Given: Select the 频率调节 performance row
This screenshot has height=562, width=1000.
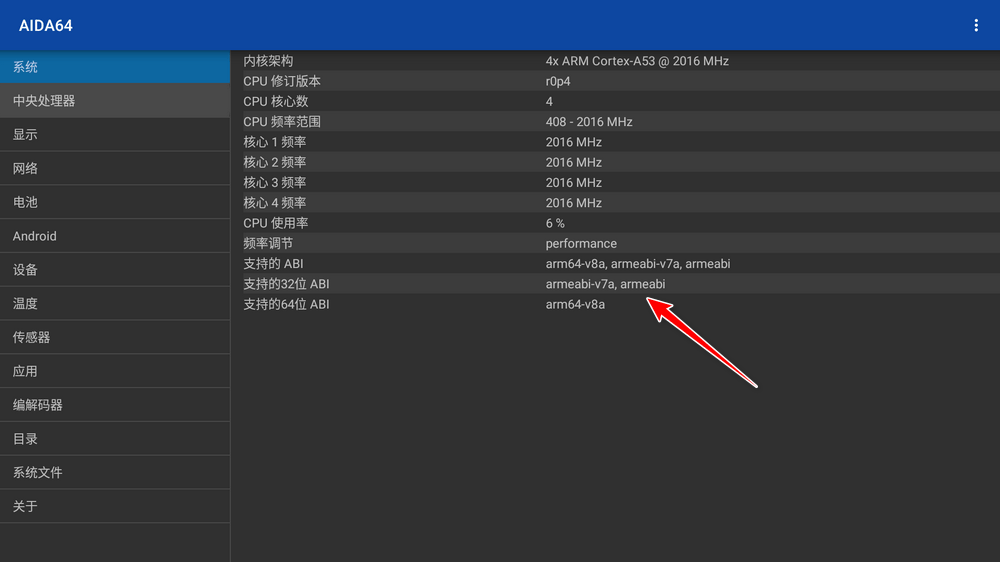Looking at the screenshot, I should (x=614, y=244).
